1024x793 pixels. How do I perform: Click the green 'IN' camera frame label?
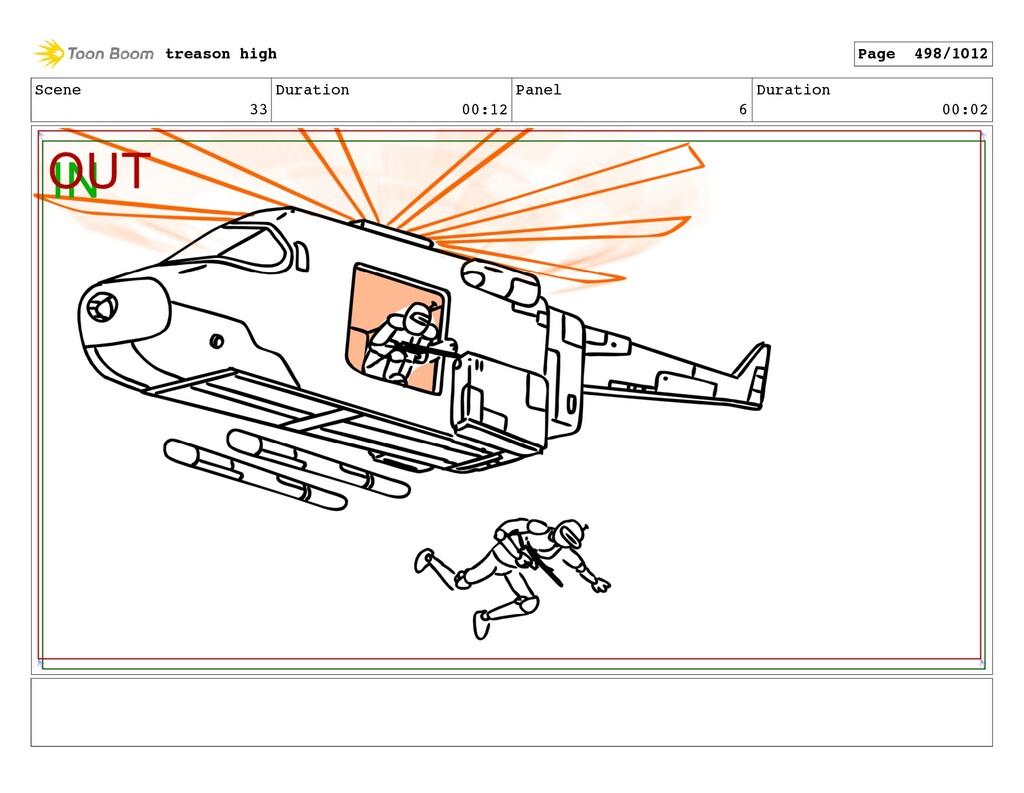click(75, 182)
